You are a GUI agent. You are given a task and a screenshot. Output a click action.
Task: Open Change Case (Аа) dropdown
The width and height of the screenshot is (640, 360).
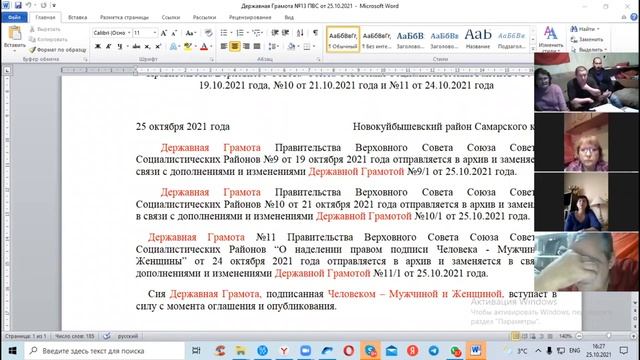click(191, 33)
